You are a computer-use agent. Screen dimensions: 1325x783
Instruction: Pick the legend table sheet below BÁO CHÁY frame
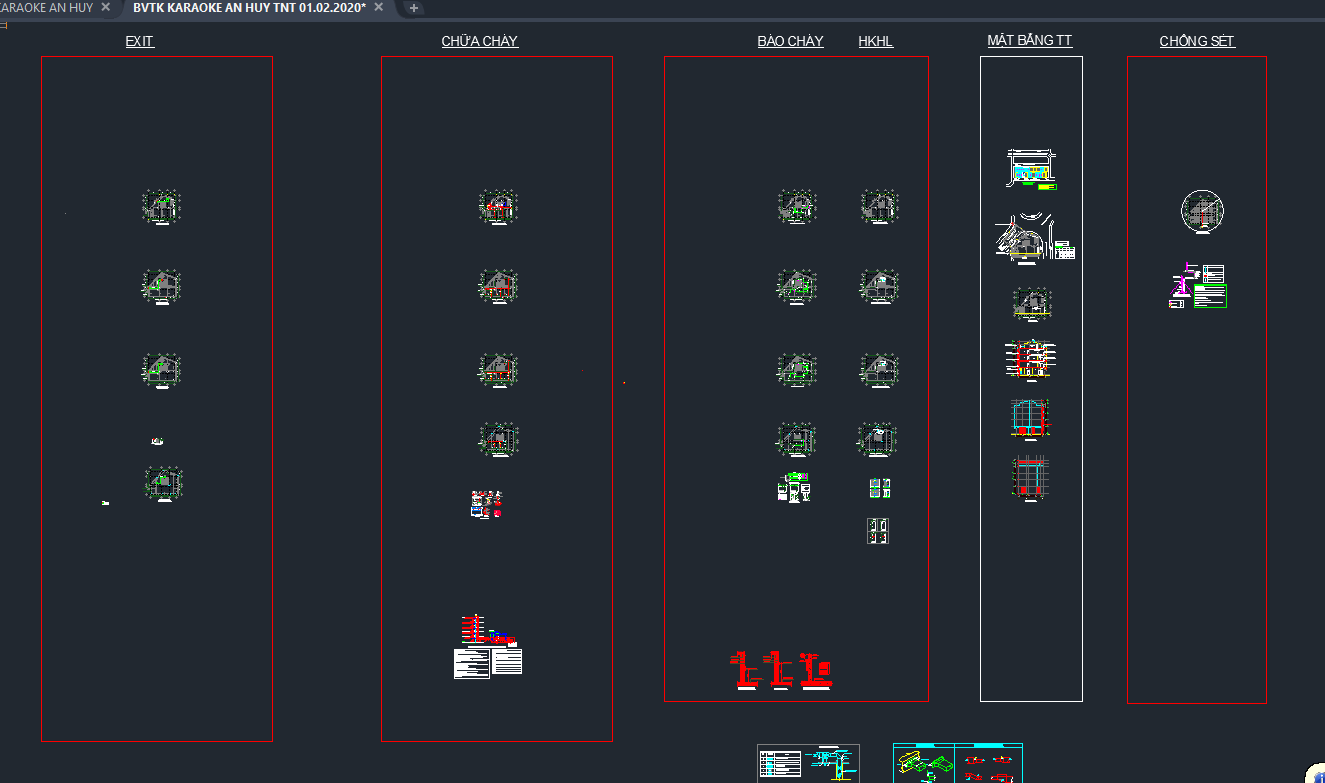click(808, 763)
